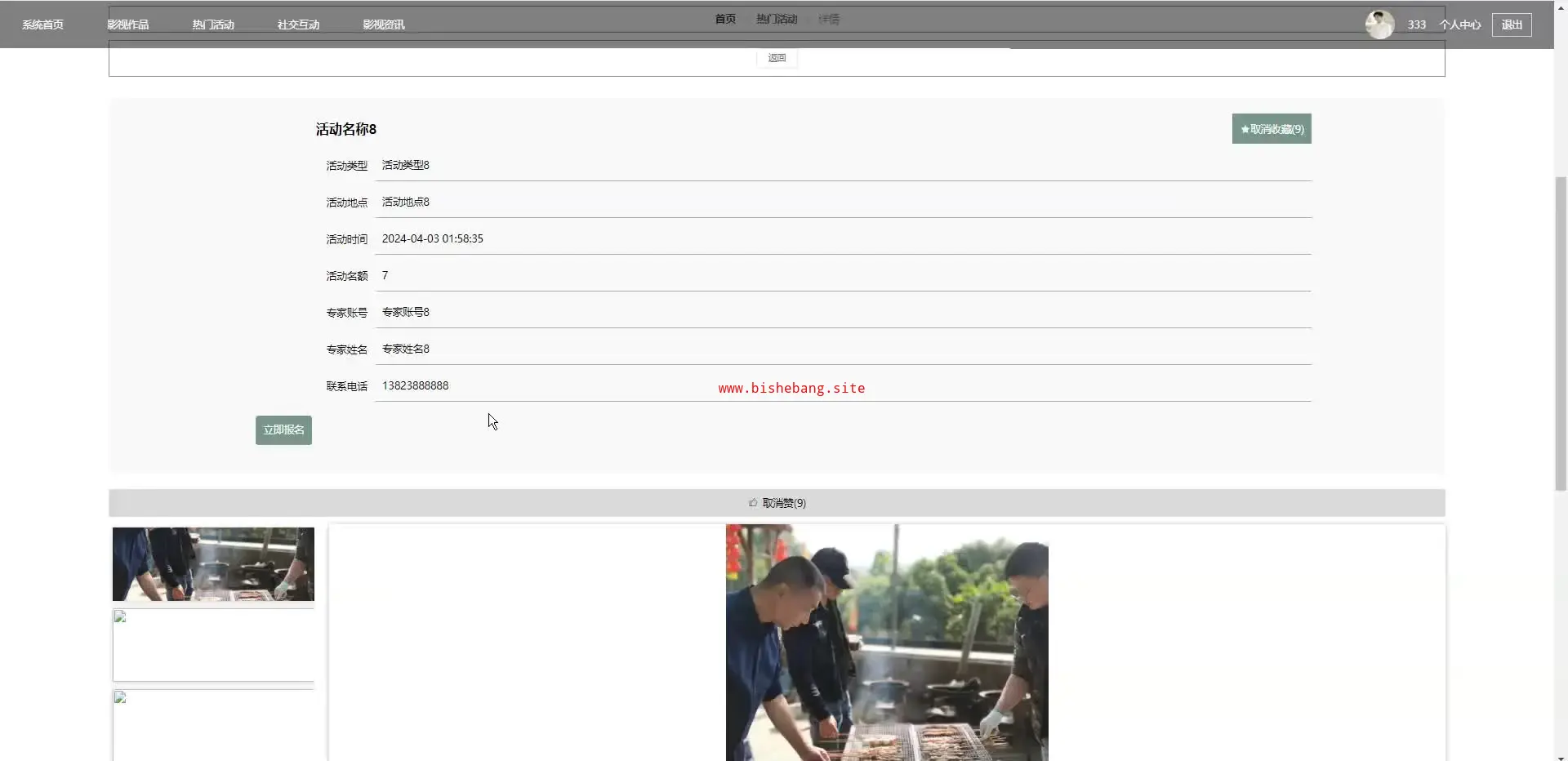Click the value 活动地点8
This screenshot has height=761, width=1568.
click(x=406, y=202)
